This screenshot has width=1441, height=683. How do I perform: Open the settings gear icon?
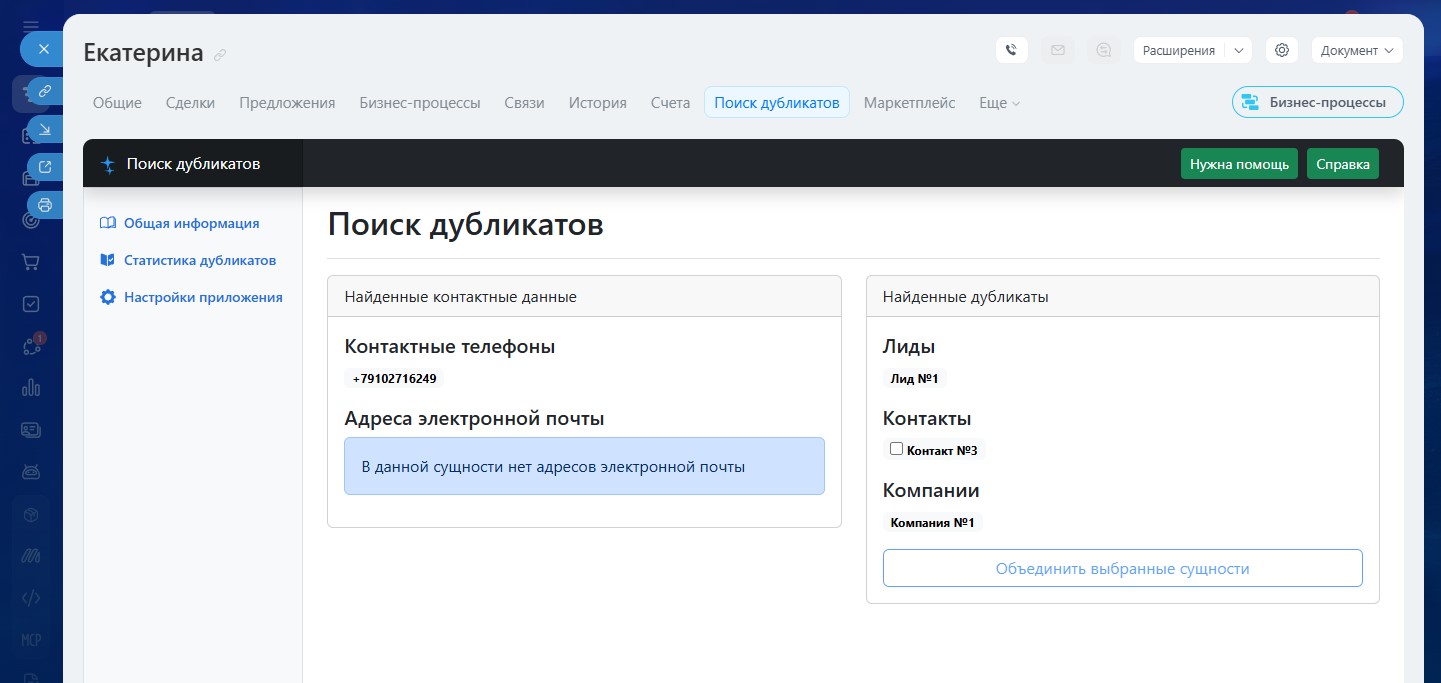pyautogui.click(x=1282, y=50)
